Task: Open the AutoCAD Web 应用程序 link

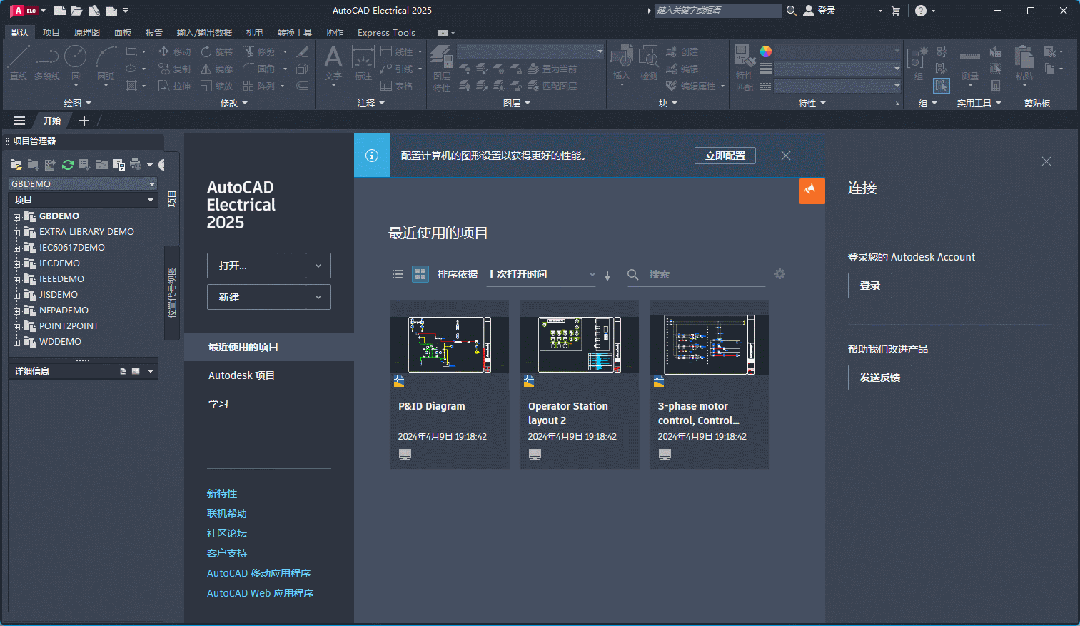Action: [260, 593]
